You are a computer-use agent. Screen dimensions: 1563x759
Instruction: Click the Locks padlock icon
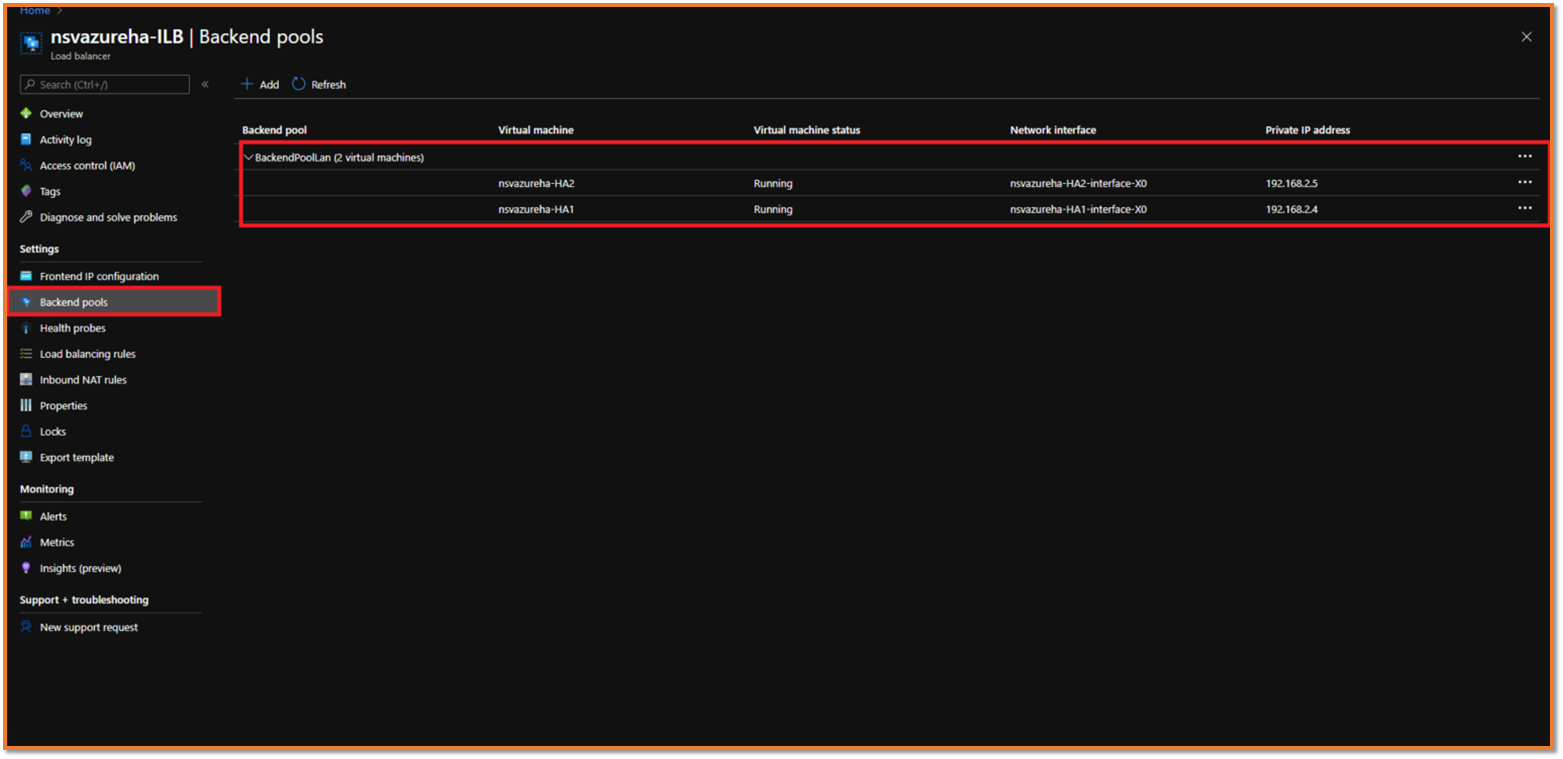[26, 432]
